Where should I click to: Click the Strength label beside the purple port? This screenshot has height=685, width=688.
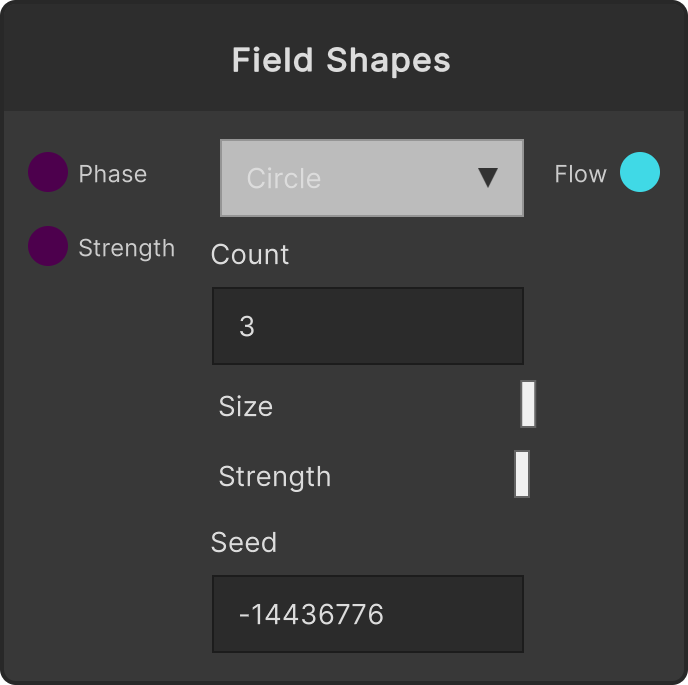[x=127, y=248]
